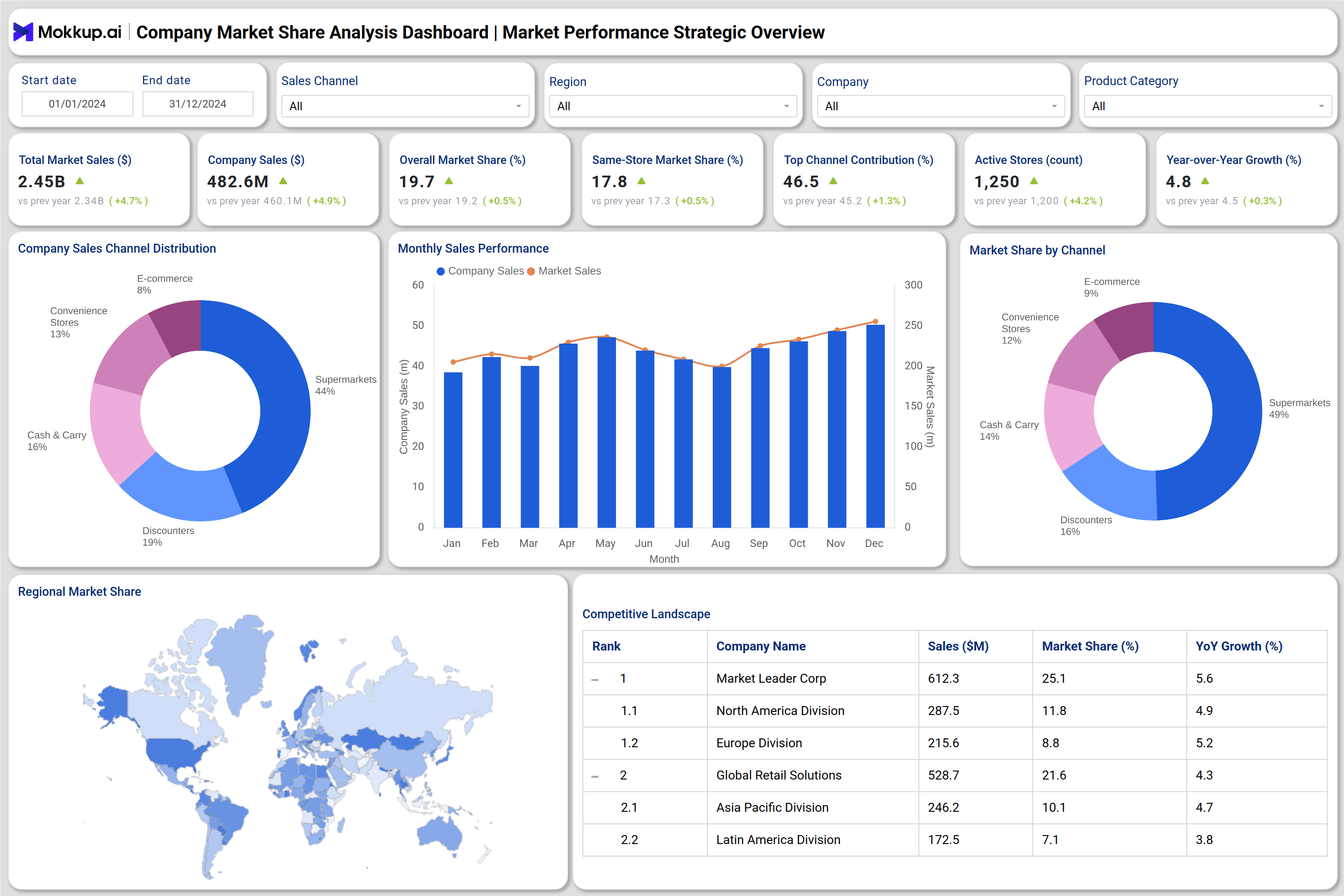The height and width of the screenshot is (896, 1344).
Task: Click trend arrow next to Overall Market Share 19.7
Action: pyautogui.click(x=448, y=181)
